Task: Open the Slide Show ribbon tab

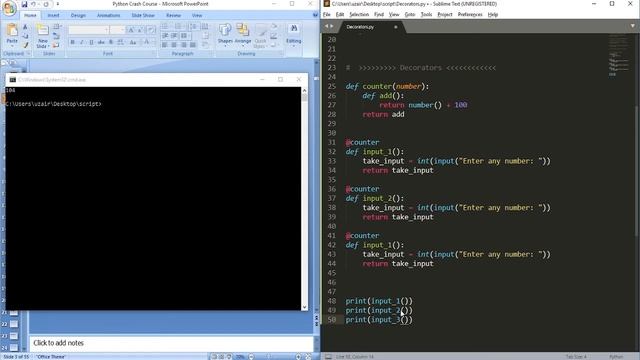Action: tap(143, 16)
